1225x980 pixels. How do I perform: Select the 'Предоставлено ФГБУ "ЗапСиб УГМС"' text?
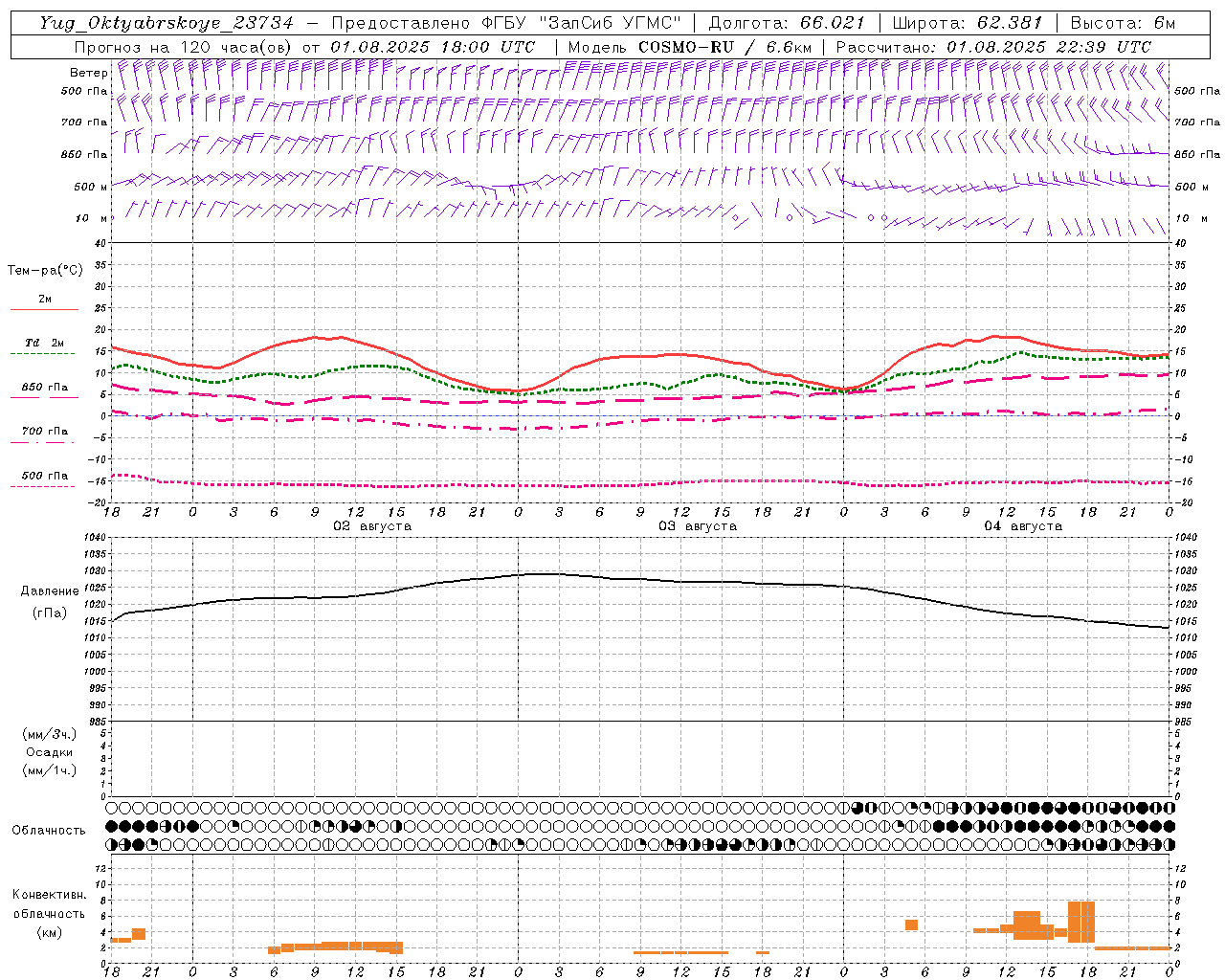pos(506,23)
